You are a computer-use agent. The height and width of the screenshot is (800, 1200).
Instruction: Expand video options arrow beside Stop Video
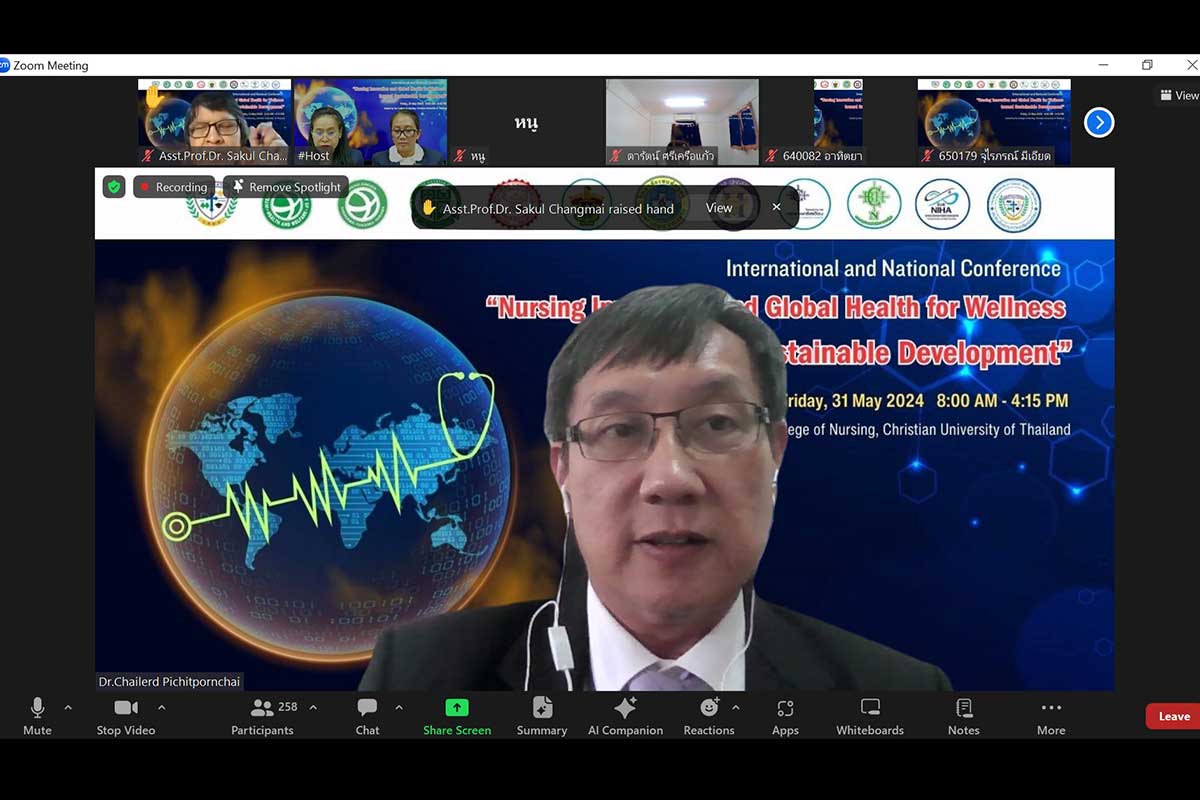coord(162,708)
